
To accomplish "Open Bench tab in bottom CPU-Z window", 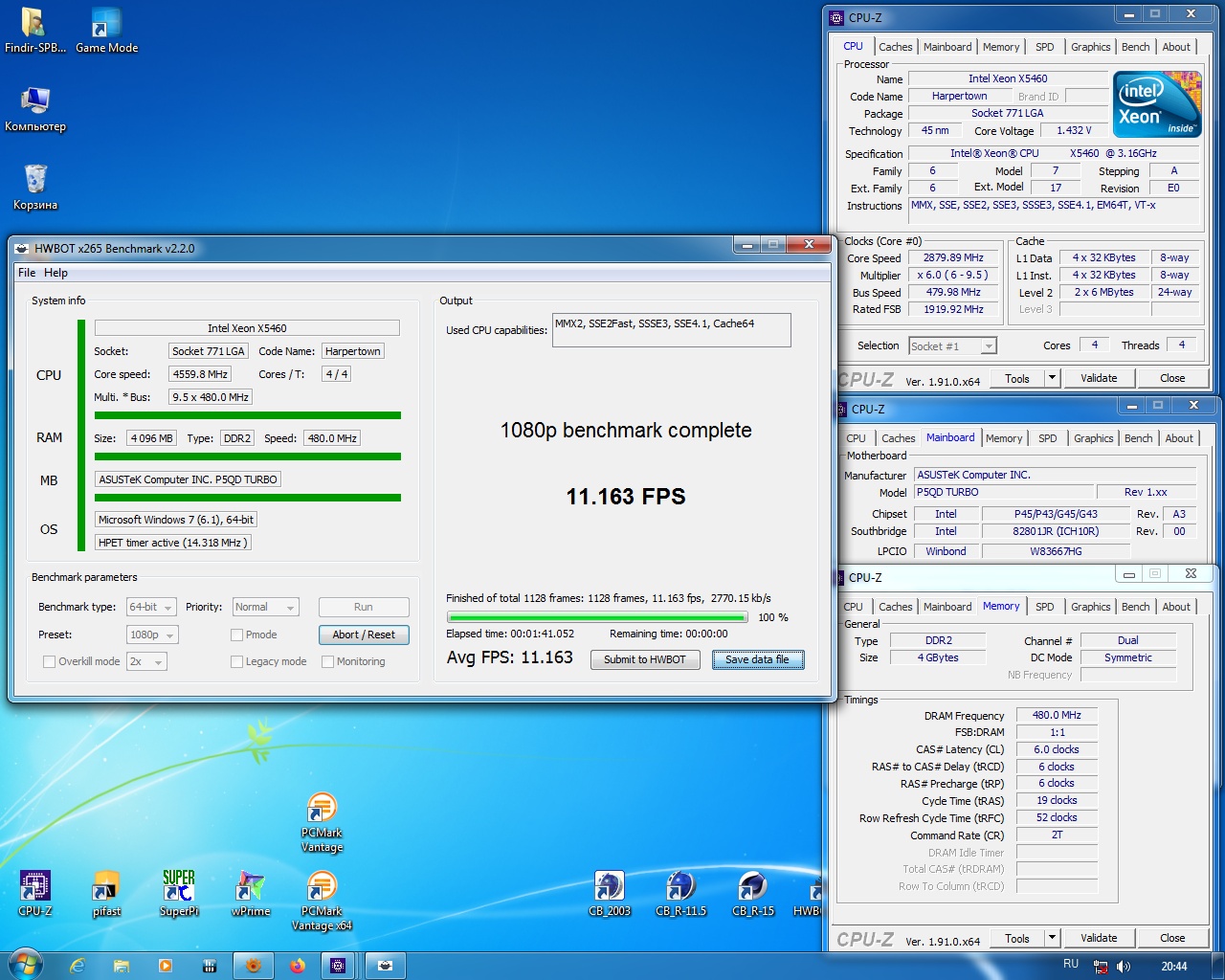I will (x=1136, y=607).
